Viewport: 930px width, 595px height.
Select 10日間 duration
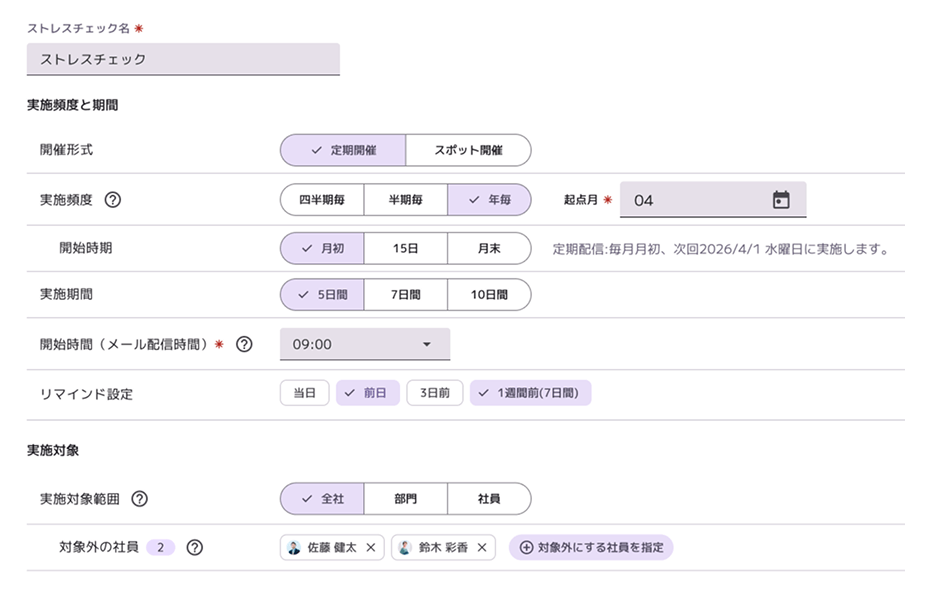(489, 295)
